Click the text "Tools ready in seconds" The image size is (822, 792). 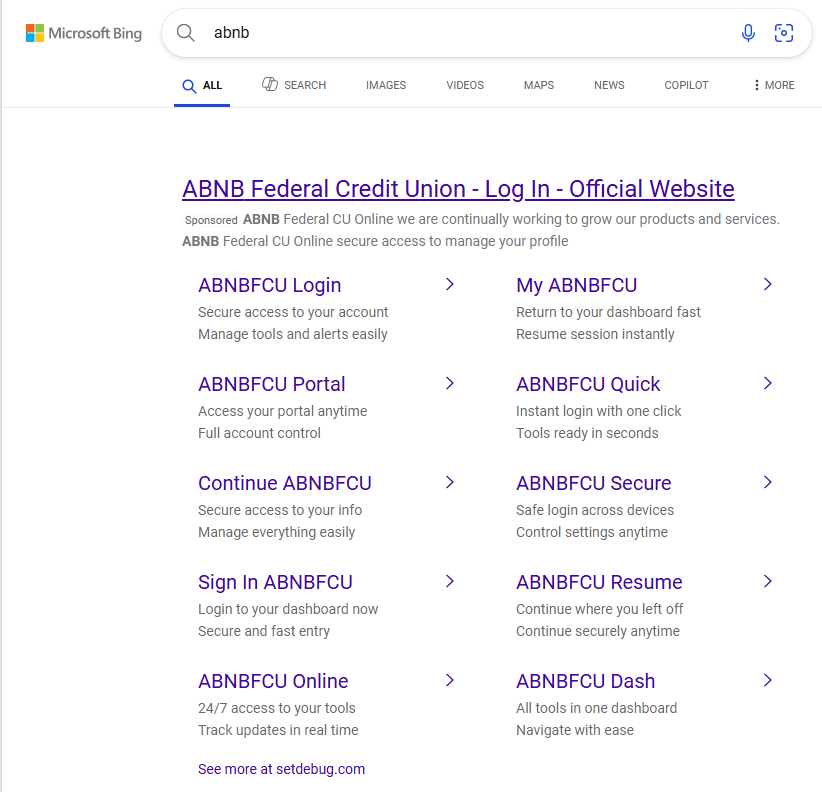(587, 433)
